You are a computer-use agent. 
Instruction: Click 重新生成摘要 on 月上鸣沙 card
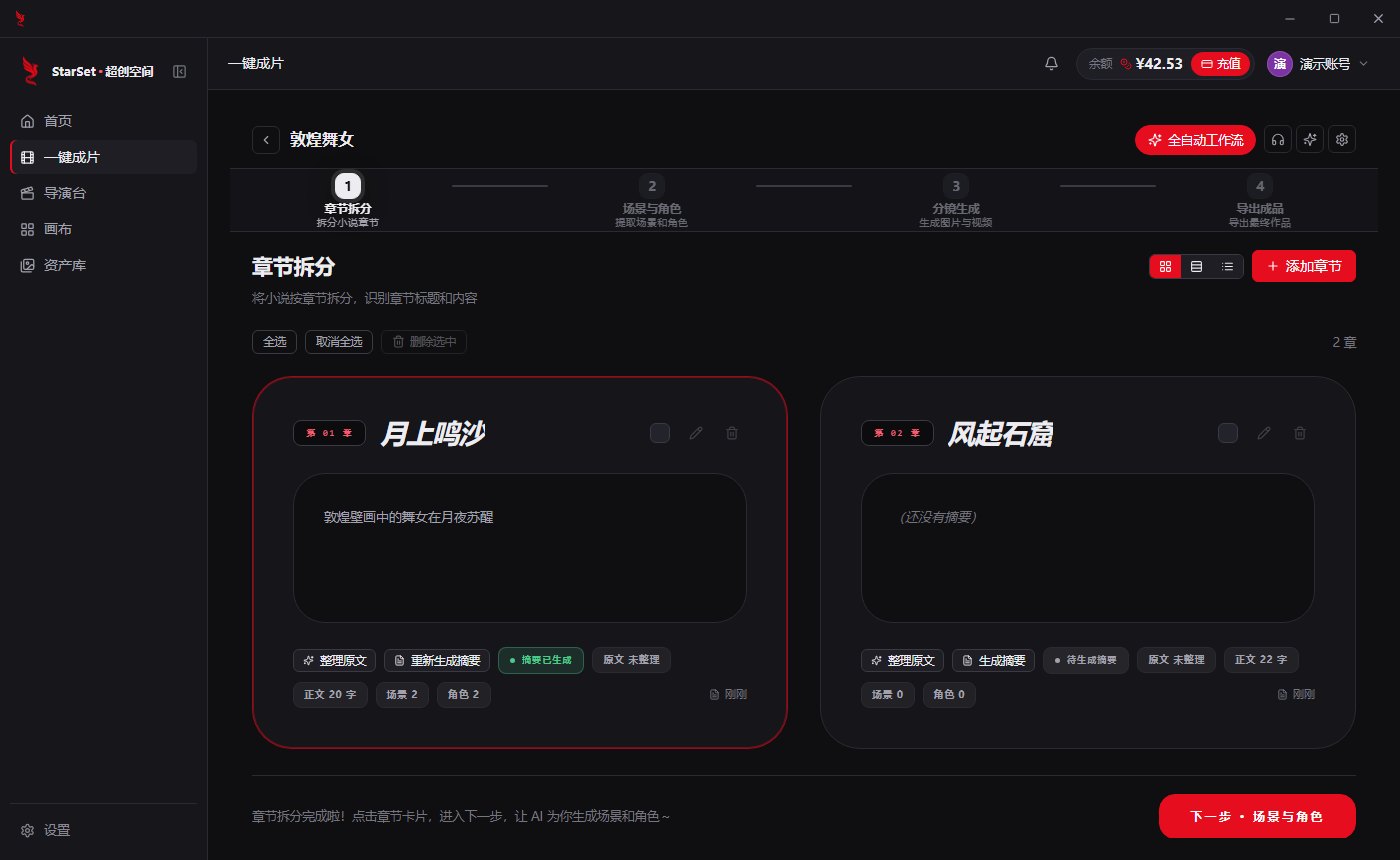click(x=437, y=661)
